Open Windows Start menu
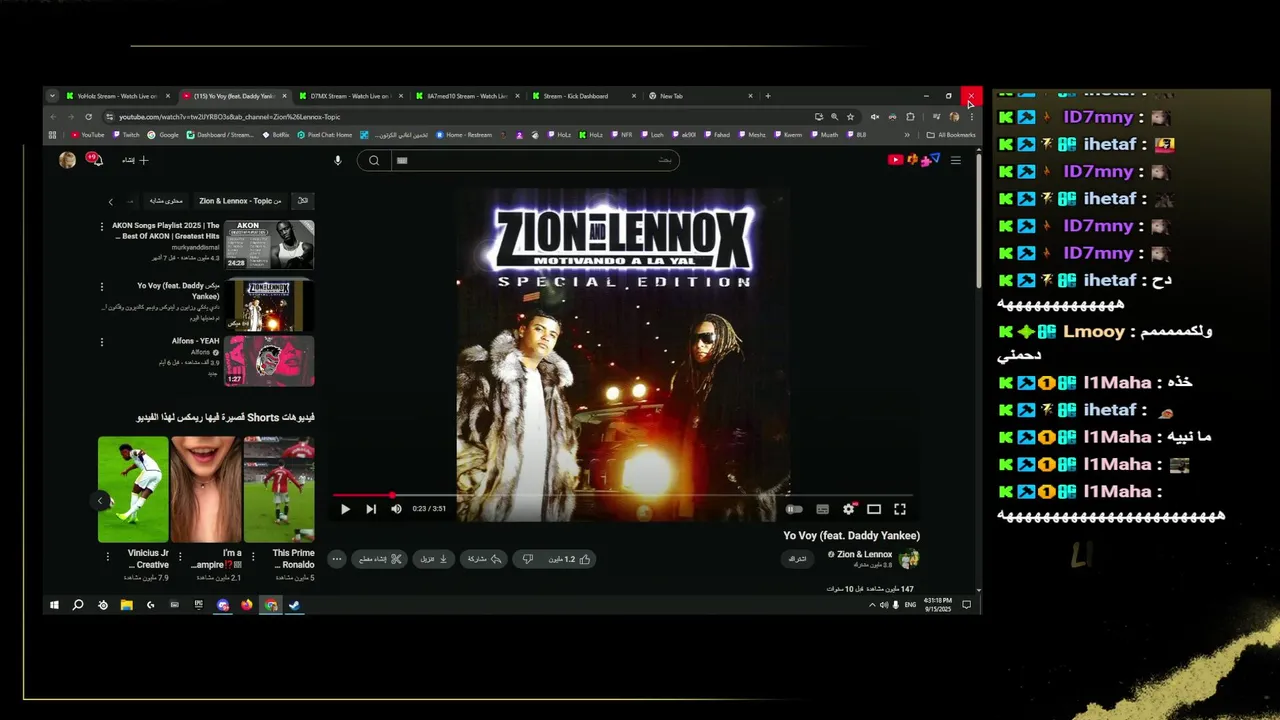This screenshot has height=720, width=1280. [x=54, y=605]
